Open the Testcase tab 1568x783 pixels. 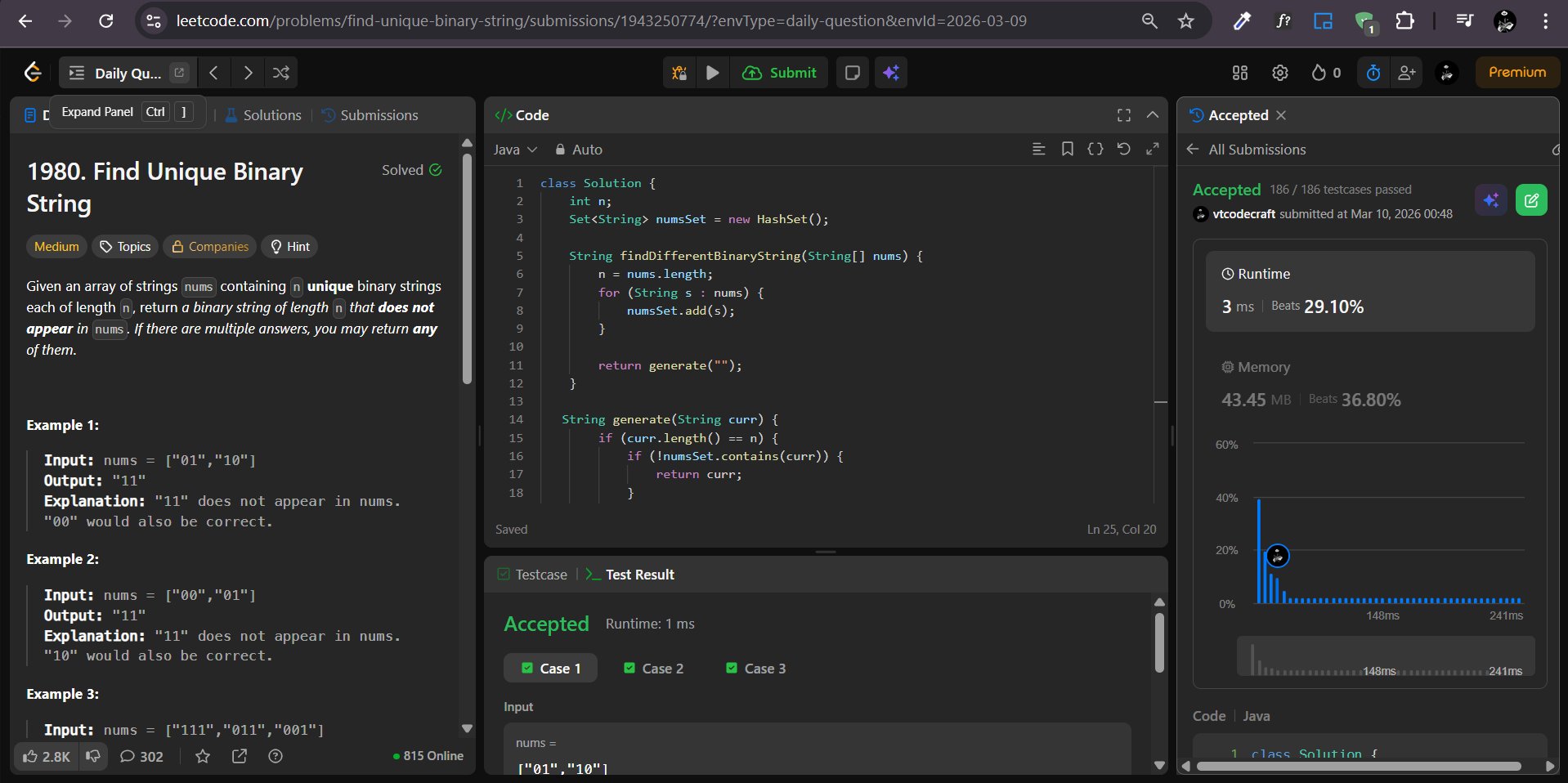pyautogui.click(x=532, y=575)
